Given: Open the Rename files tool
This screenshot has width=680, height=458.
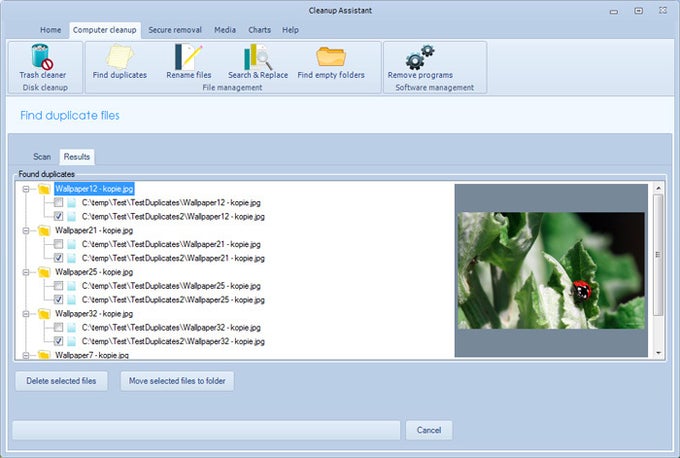Looking at the screenshot, I should pyautogui.click(x=189, y=61).
